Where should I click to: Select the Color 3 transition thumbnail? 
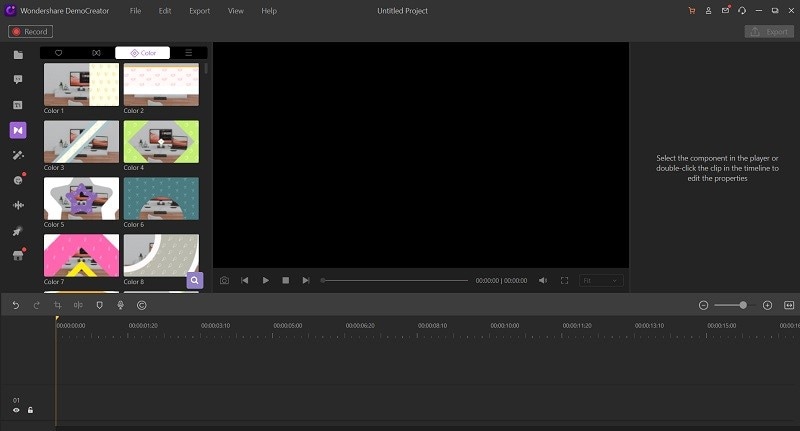[x=81, y=142]
